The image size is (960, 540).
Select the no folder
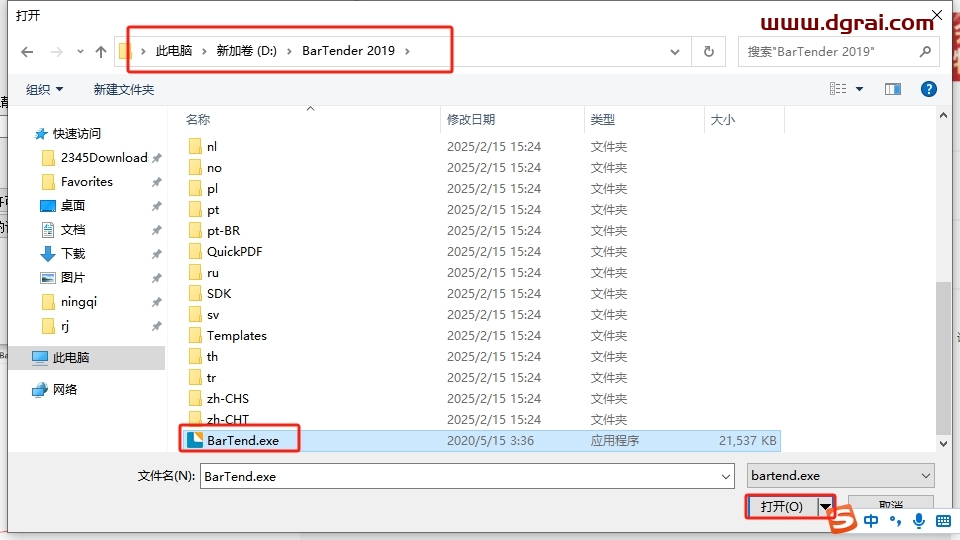click(214, 168)
